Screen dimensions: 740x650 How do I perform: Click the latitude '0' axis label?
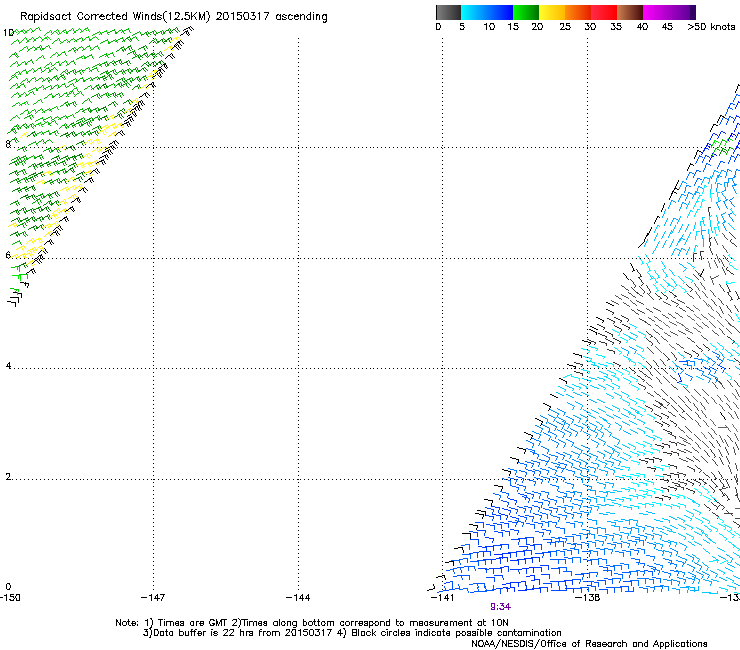[8, 587]
